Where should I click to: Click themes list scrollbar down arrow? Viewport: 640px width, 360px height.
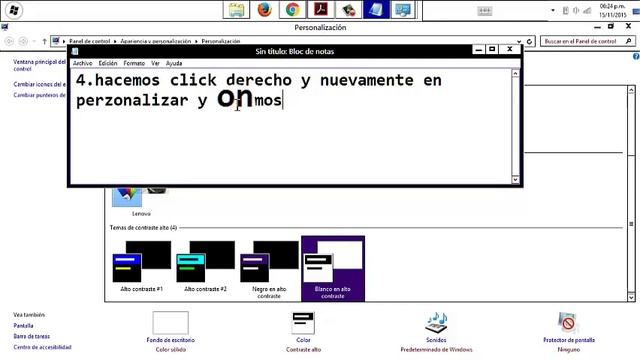tap(631, 297)
